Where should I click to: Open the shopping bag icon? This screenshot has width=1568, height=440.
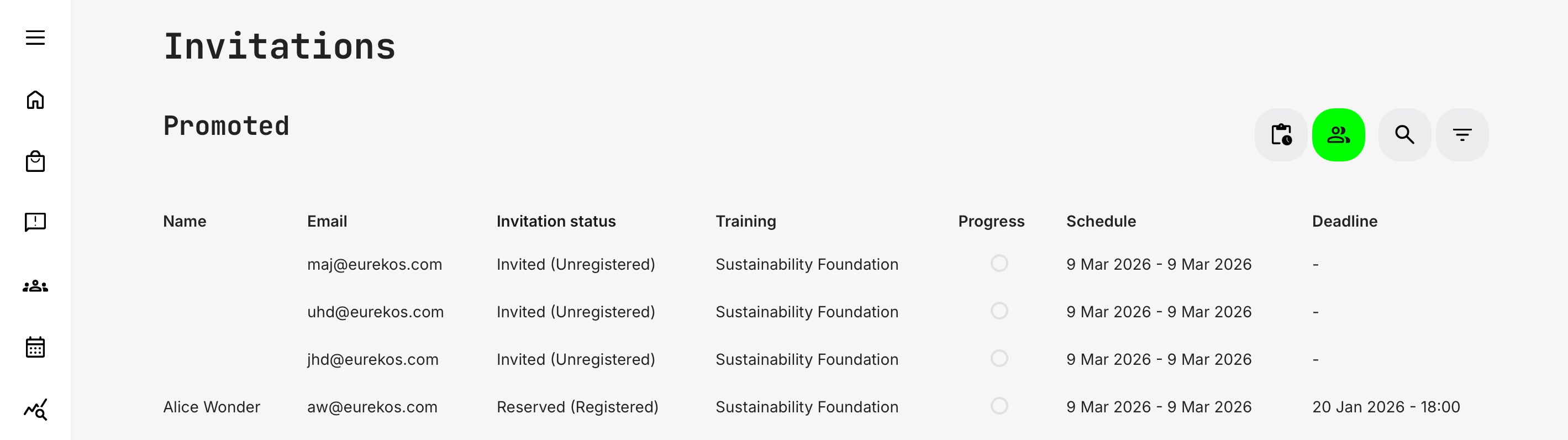click(35, 162)
